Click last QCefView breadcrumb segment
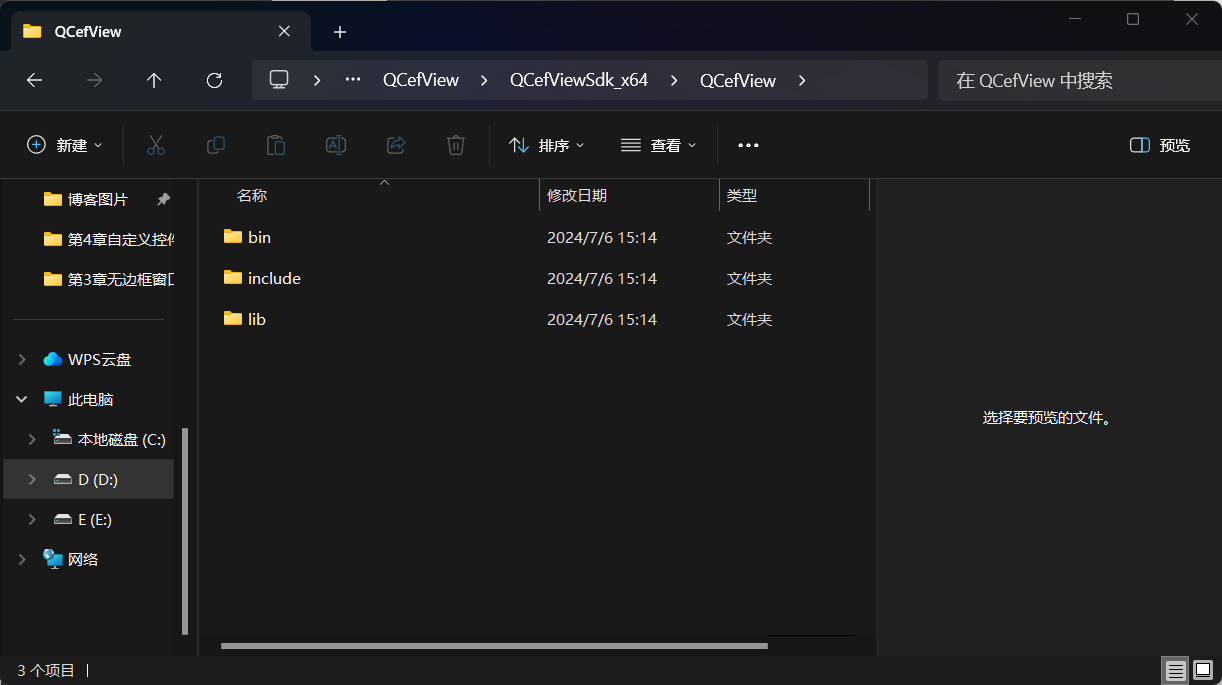 738,80
